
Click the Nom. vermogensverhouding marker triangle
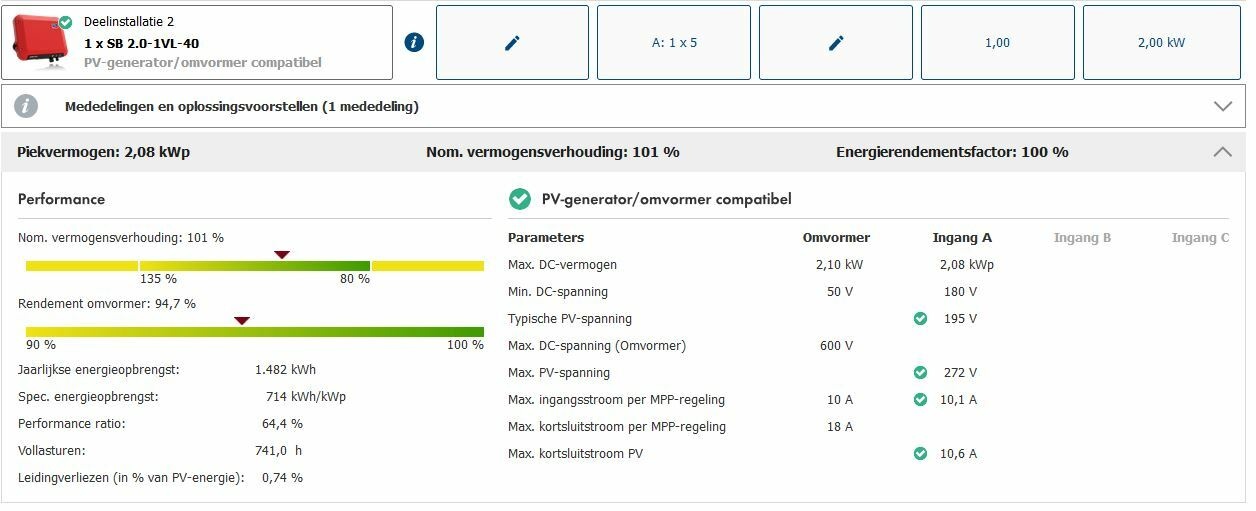tap(282, 255)
